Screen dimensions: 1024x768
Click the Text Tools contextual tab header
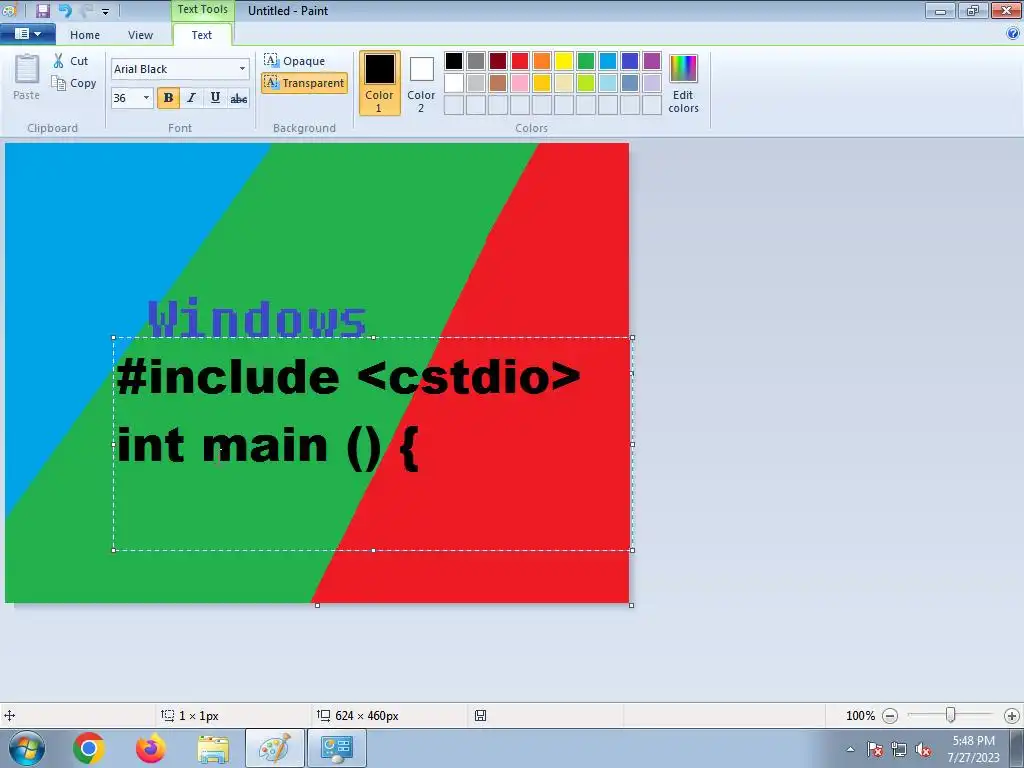202,10
